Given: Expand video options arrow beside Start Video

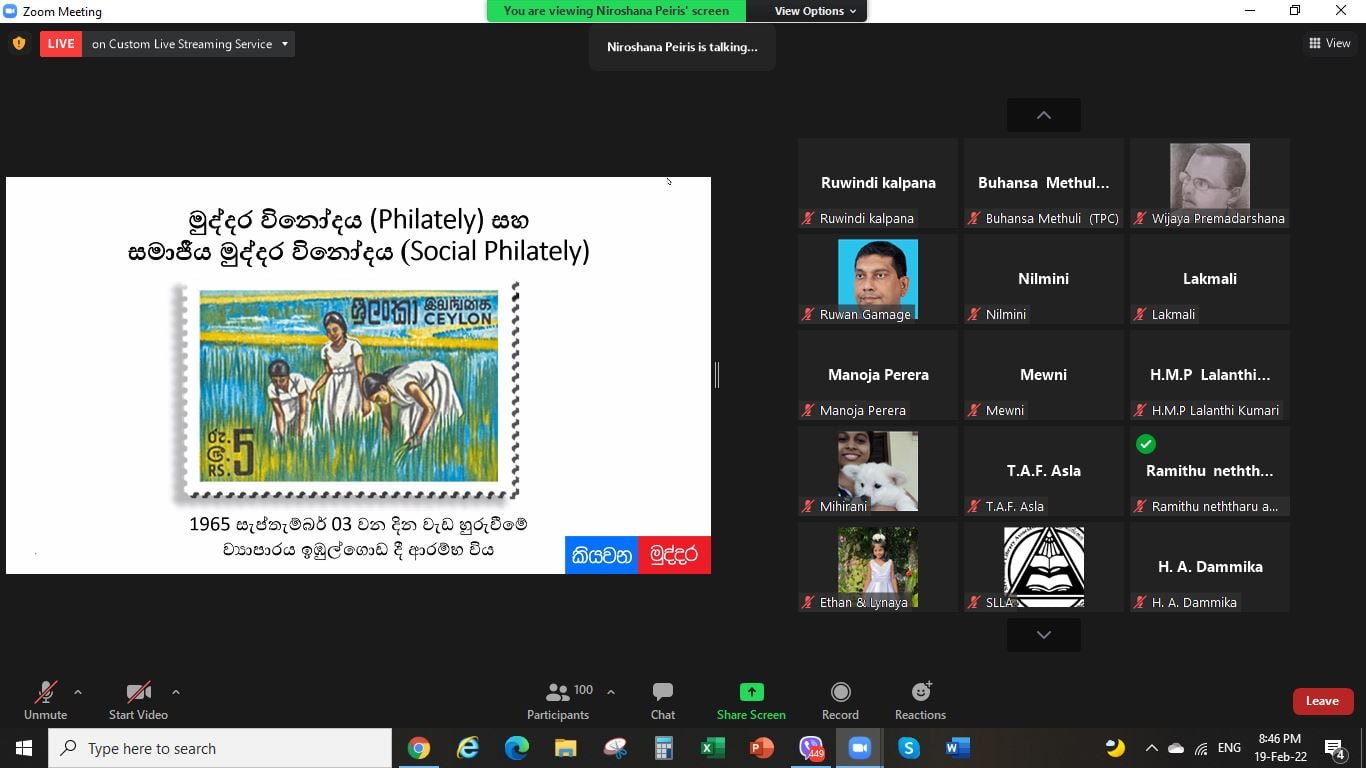Looking at the screenshot, I should [176, 691].
